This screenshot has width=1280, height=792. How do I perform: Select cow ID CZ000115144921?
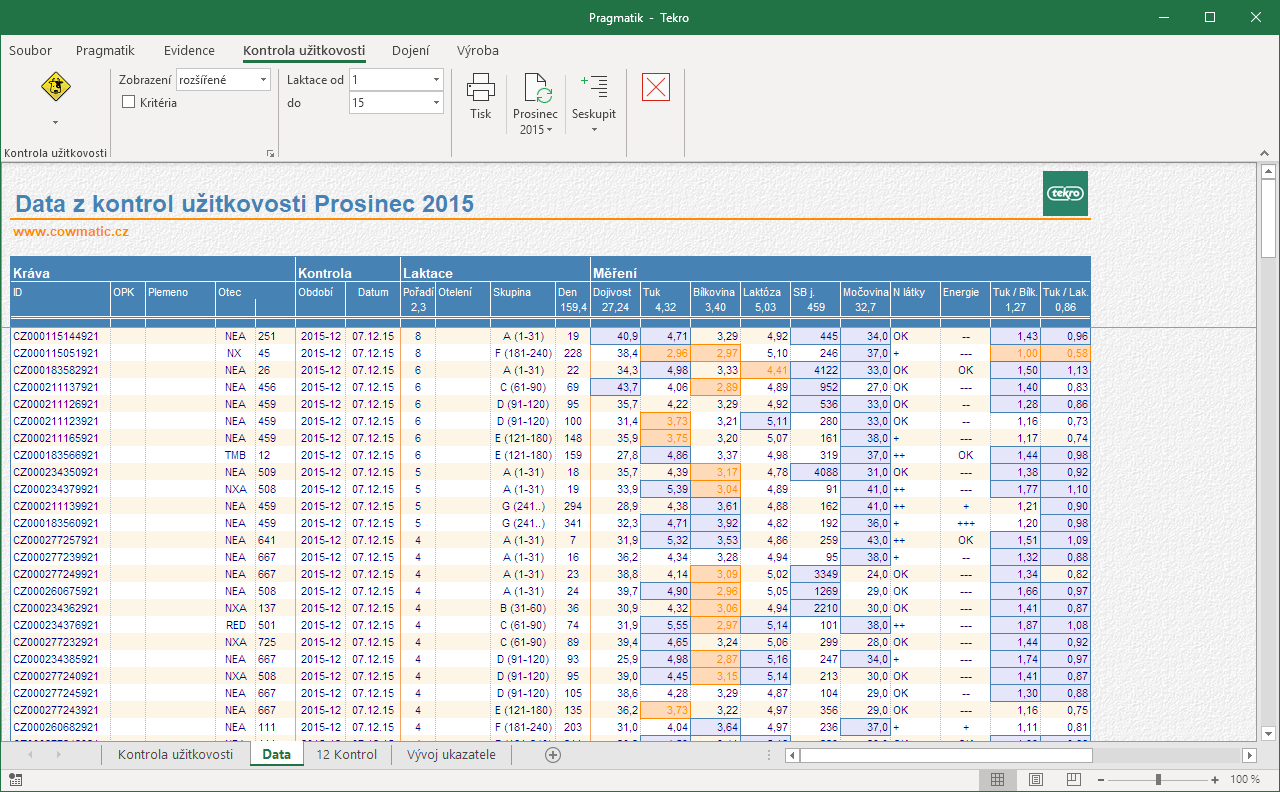tap(56, 336)
